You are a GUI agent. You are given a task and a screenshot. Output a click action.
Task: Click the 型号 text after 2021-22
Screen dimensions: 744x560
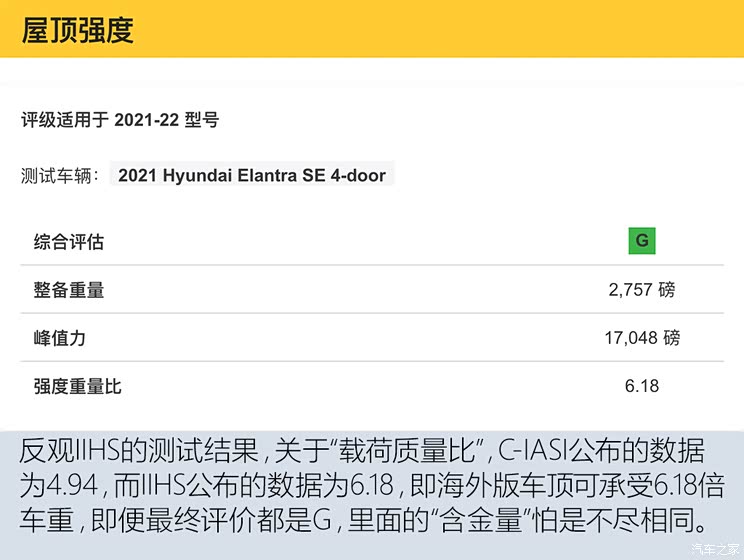(201, 120)
